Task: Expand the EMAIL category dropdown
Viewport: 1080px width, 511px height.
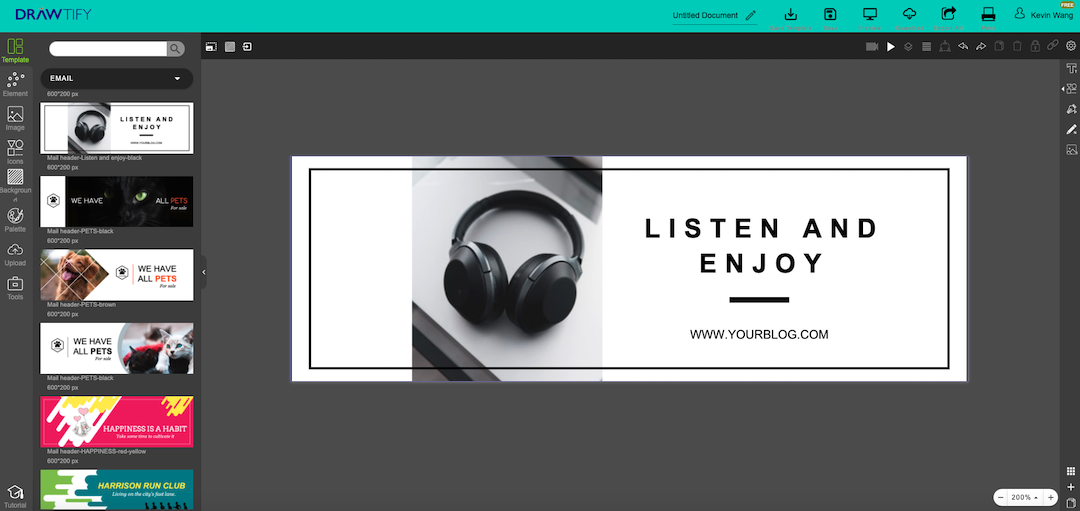Action: point(116,79)
